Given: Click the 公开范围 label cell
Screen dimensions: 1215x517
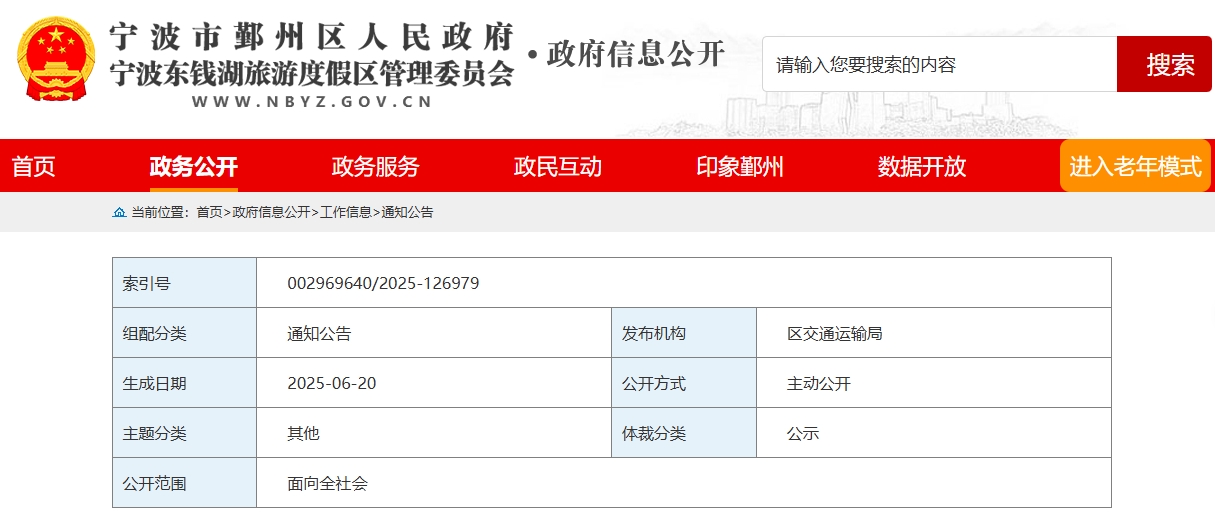Looking at the screenshot, I should point(184,483).
